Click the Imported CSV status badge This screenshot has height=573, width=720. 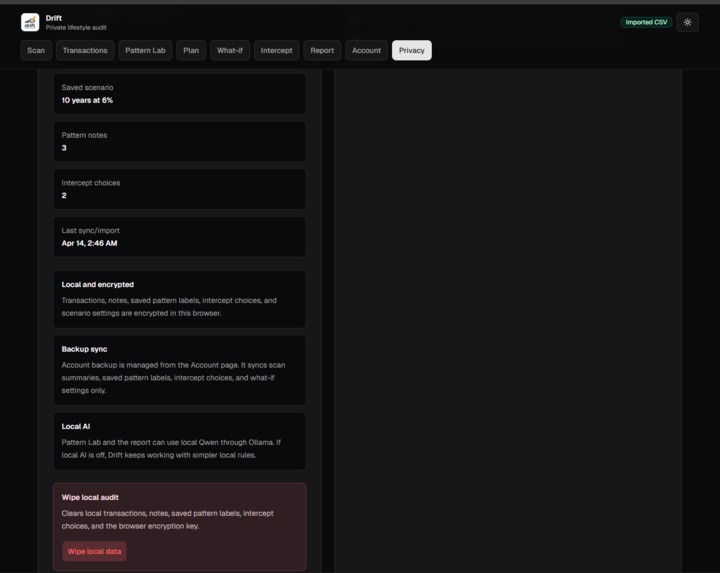point(646,22)
